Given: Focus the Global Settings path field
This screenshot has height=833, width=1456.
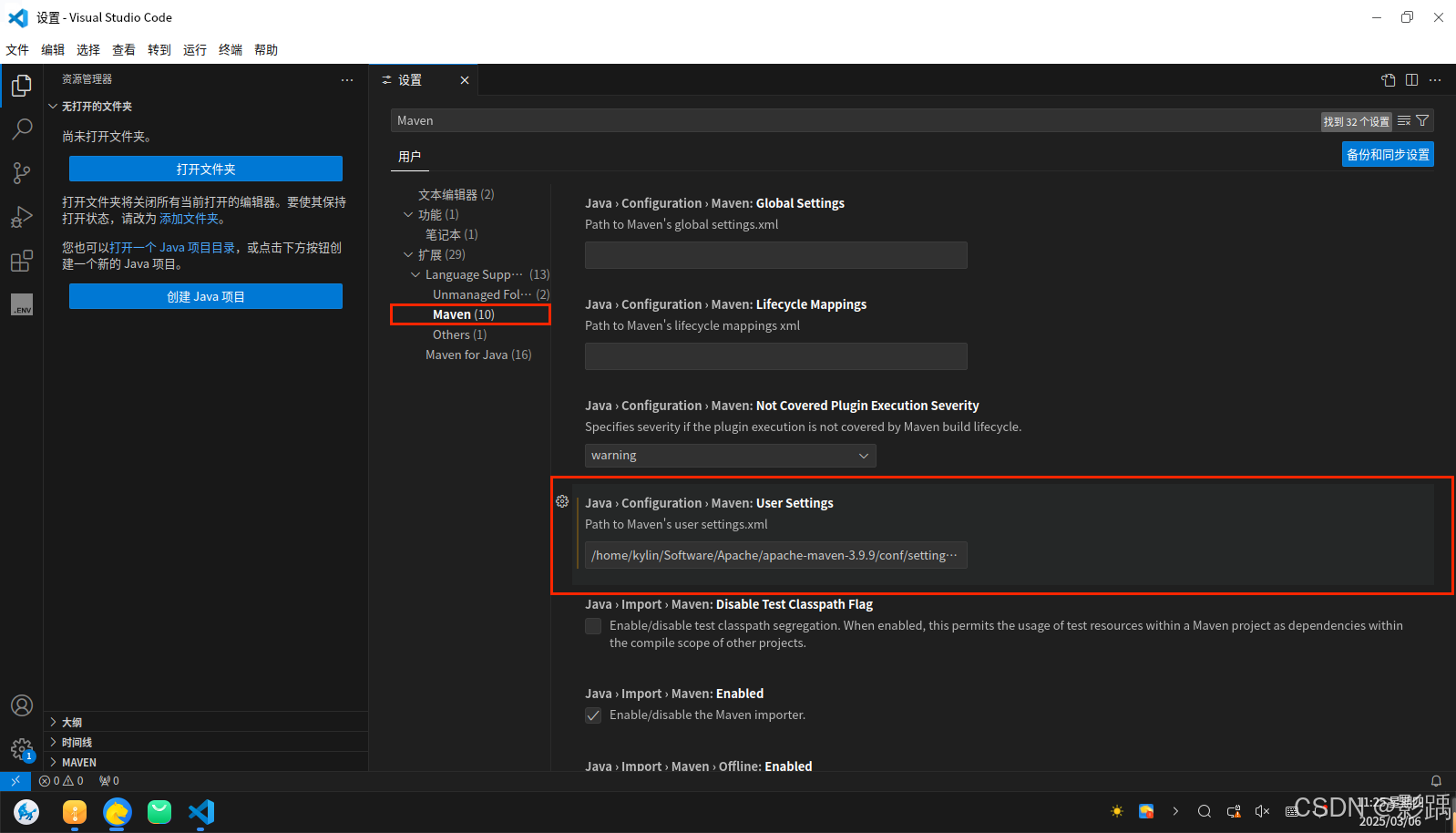Looking at the screenshot, I should coord(776,255).
